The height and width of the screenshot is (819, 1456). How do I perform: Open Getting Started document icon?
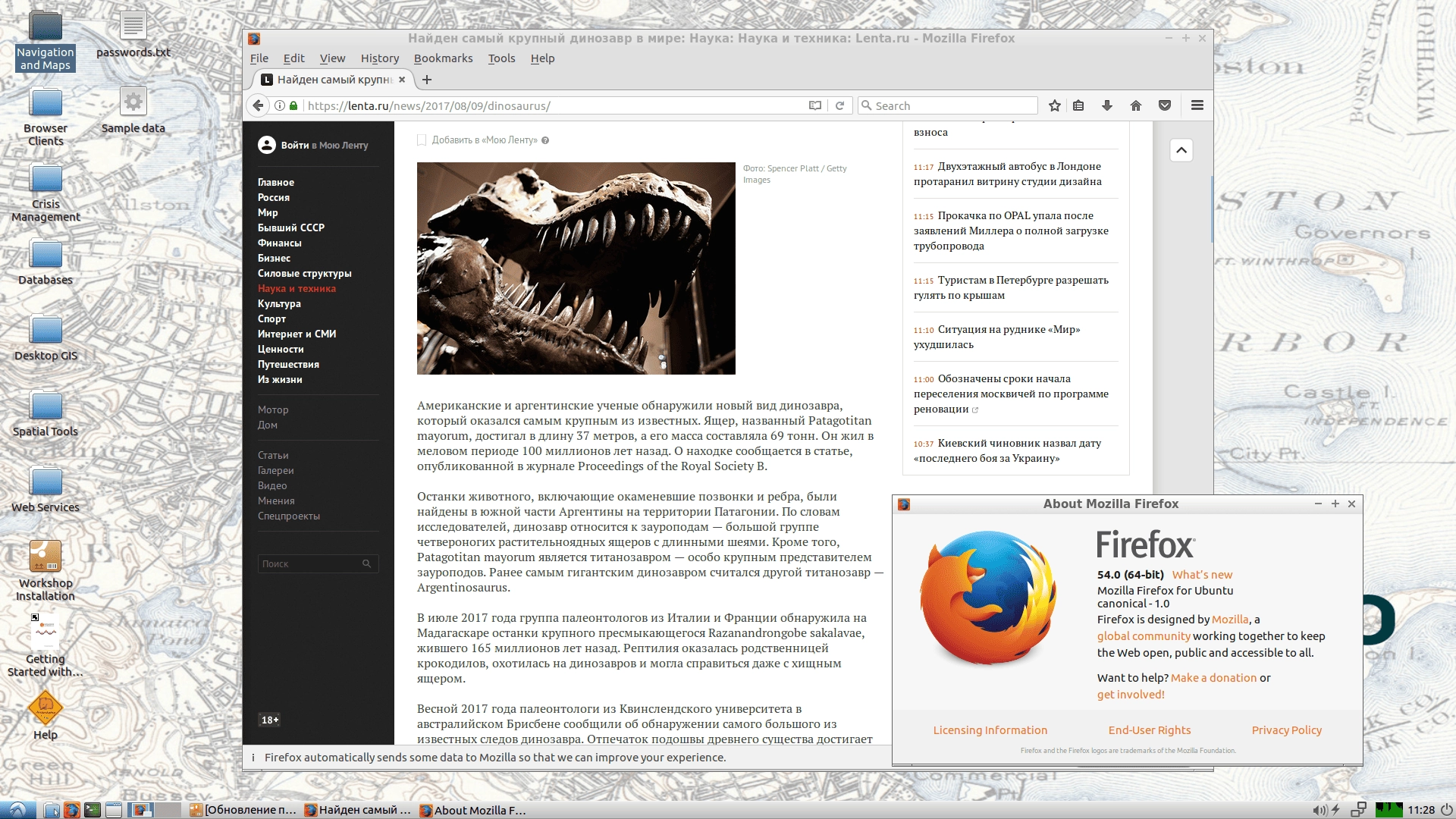[x=45, y=646]
